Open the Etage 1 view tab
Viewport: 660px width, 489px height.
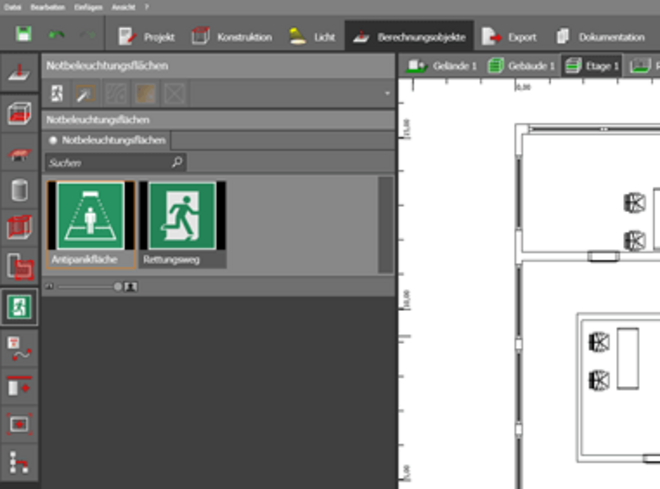click(x=592, y=67)
